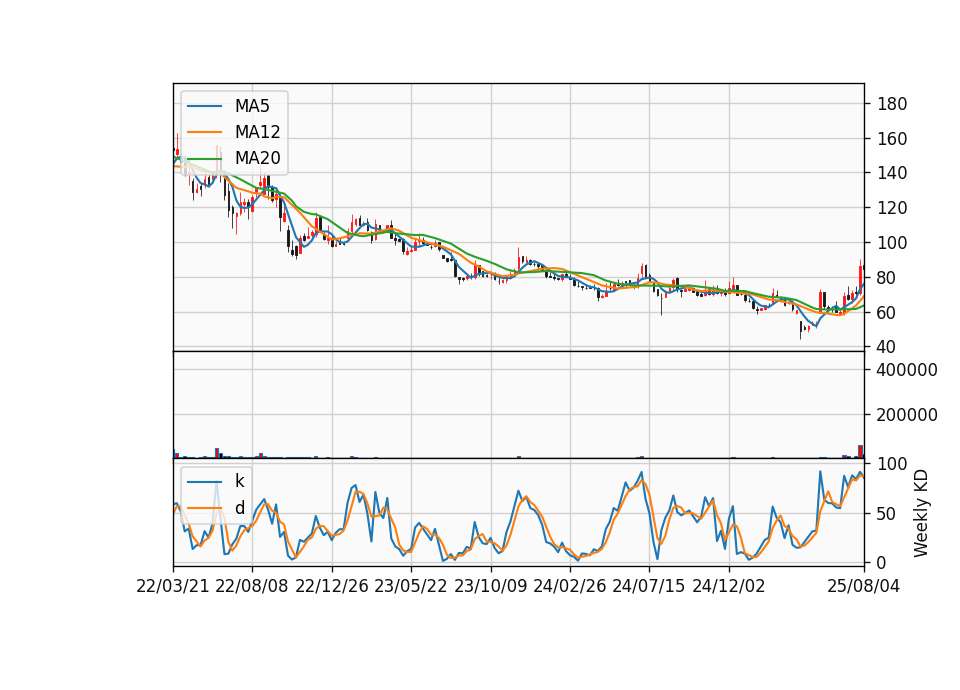
Task: Click the latest red candlestick near 80
Action: pos(861,277)
